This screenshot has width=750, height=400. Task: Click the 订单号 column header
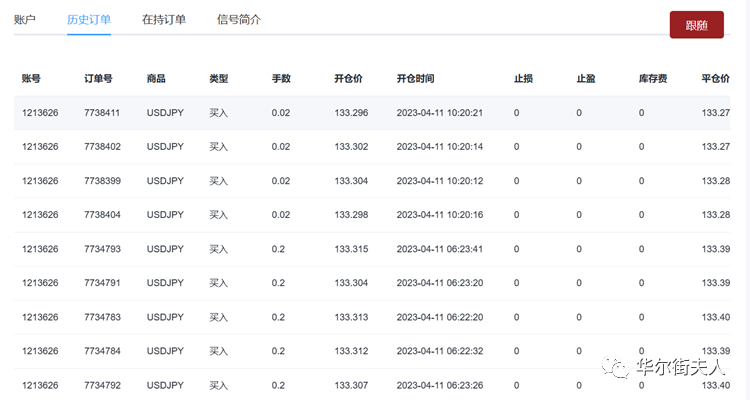pos(99,78)
